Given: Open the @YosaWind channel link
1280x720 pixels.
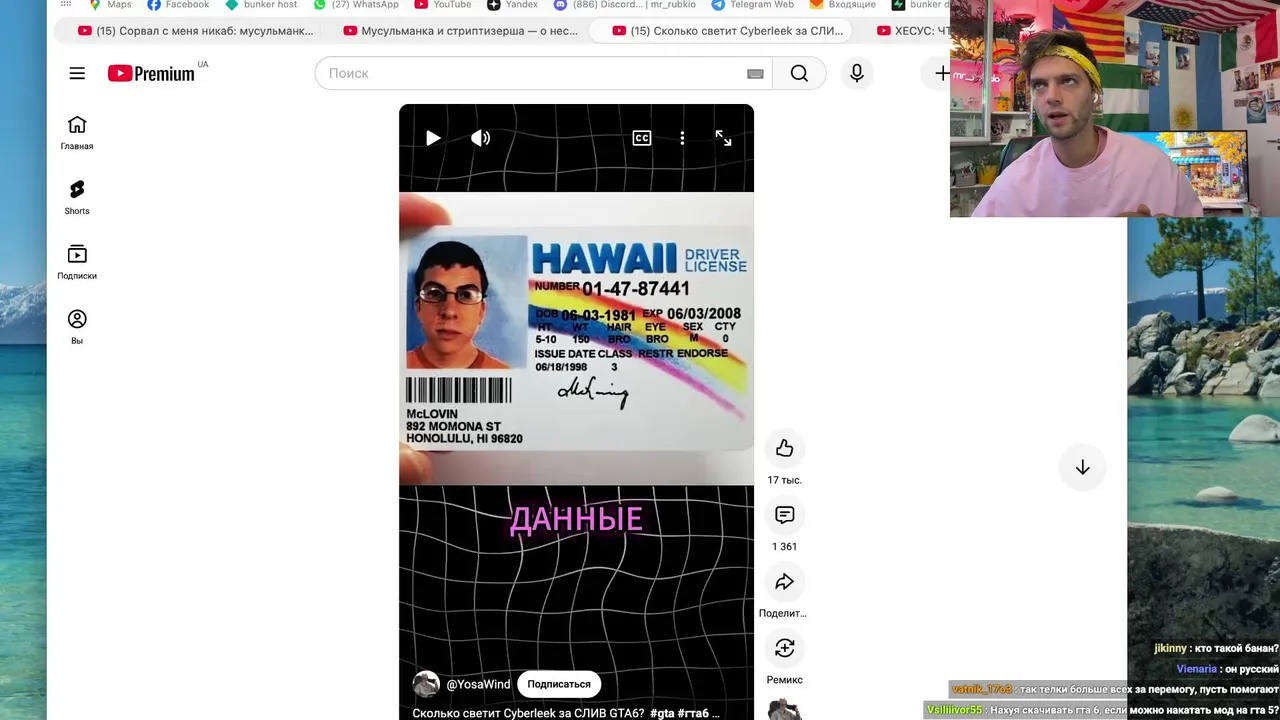Looking at the screenshot, I should click(x=478, y=684).
